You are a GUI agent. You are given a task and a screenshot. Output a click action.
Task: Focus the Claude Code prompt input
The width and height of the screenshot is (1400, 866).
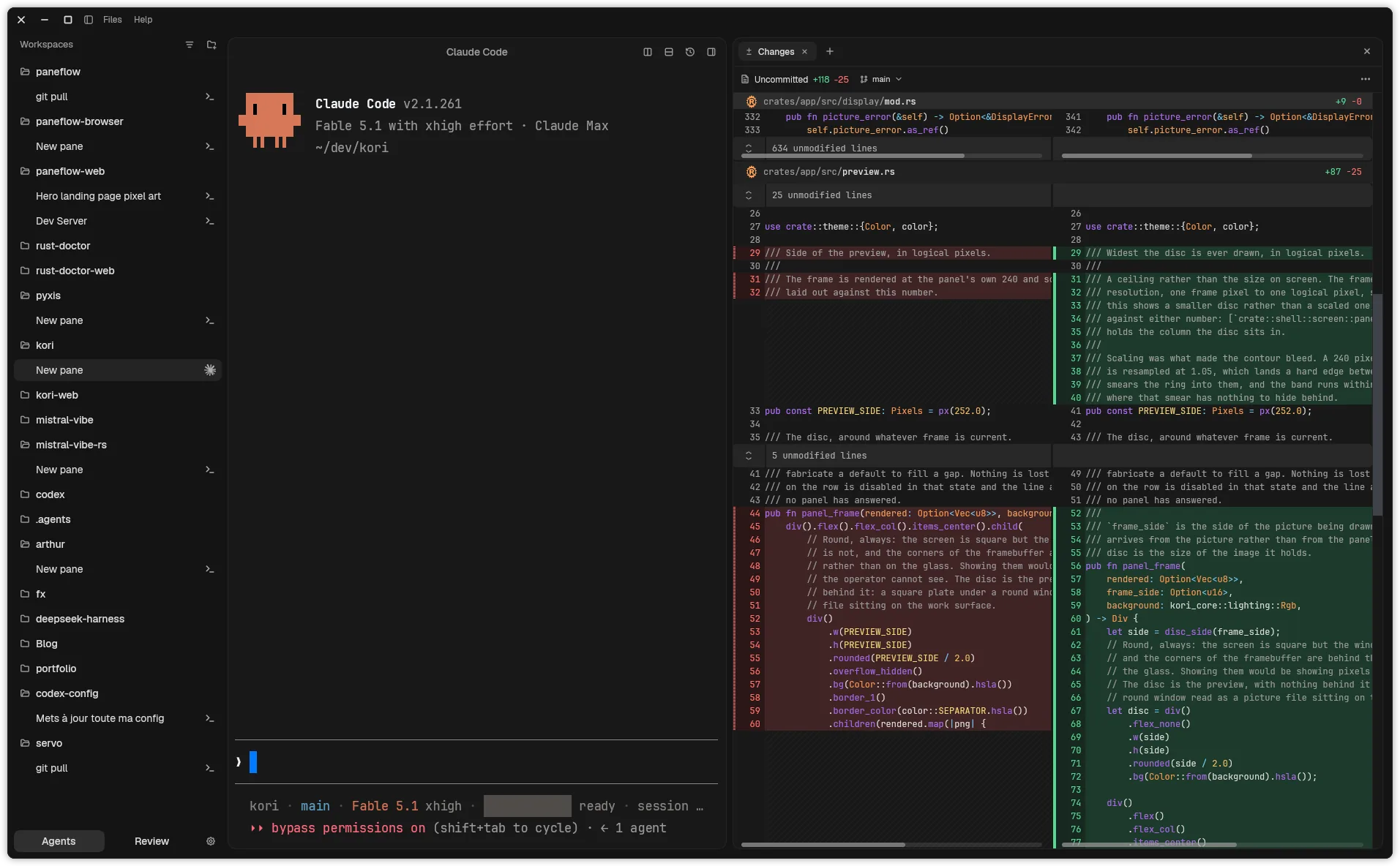click(x=476, y=762)
